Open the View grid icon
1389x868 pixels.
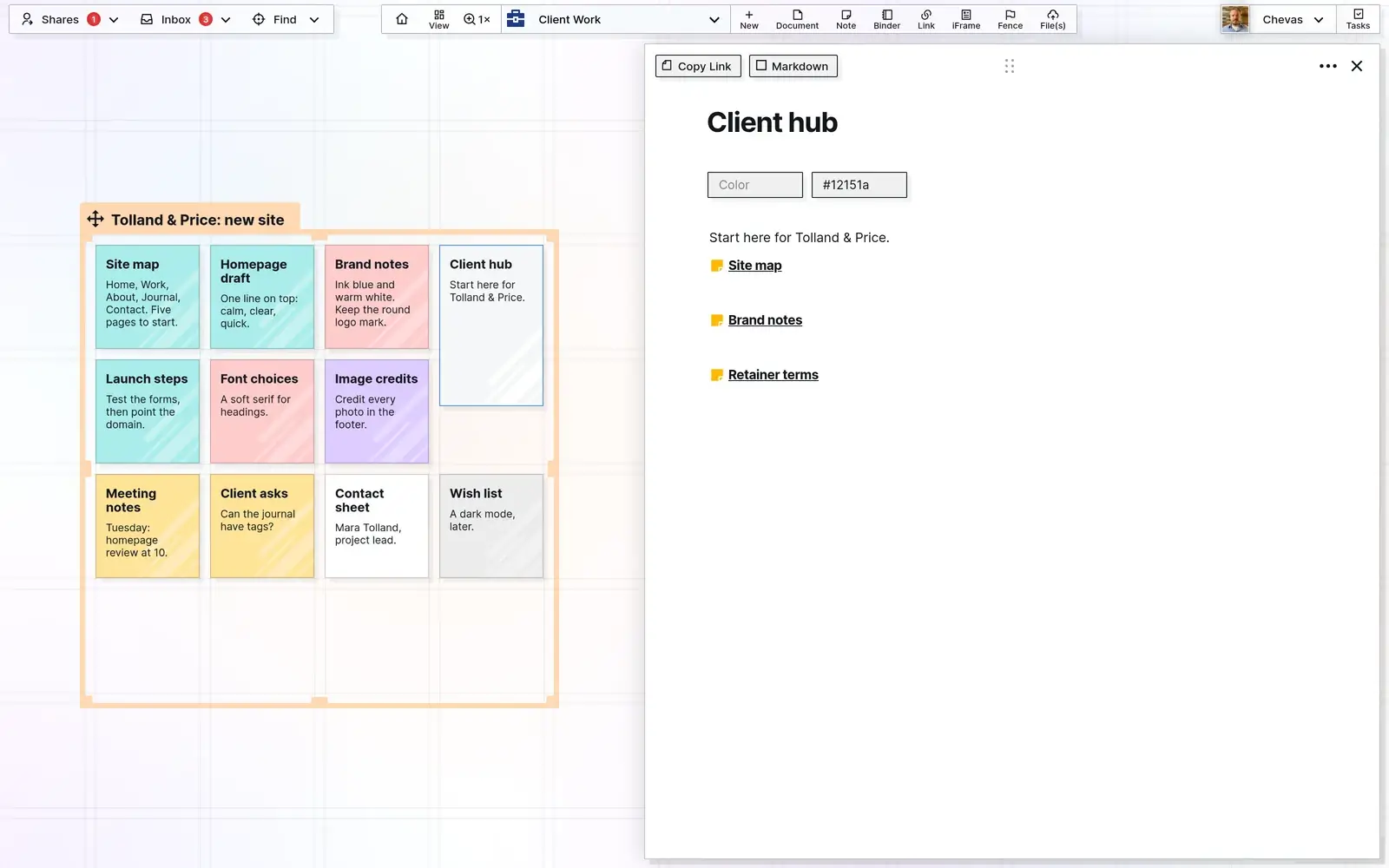click(439, 19)
